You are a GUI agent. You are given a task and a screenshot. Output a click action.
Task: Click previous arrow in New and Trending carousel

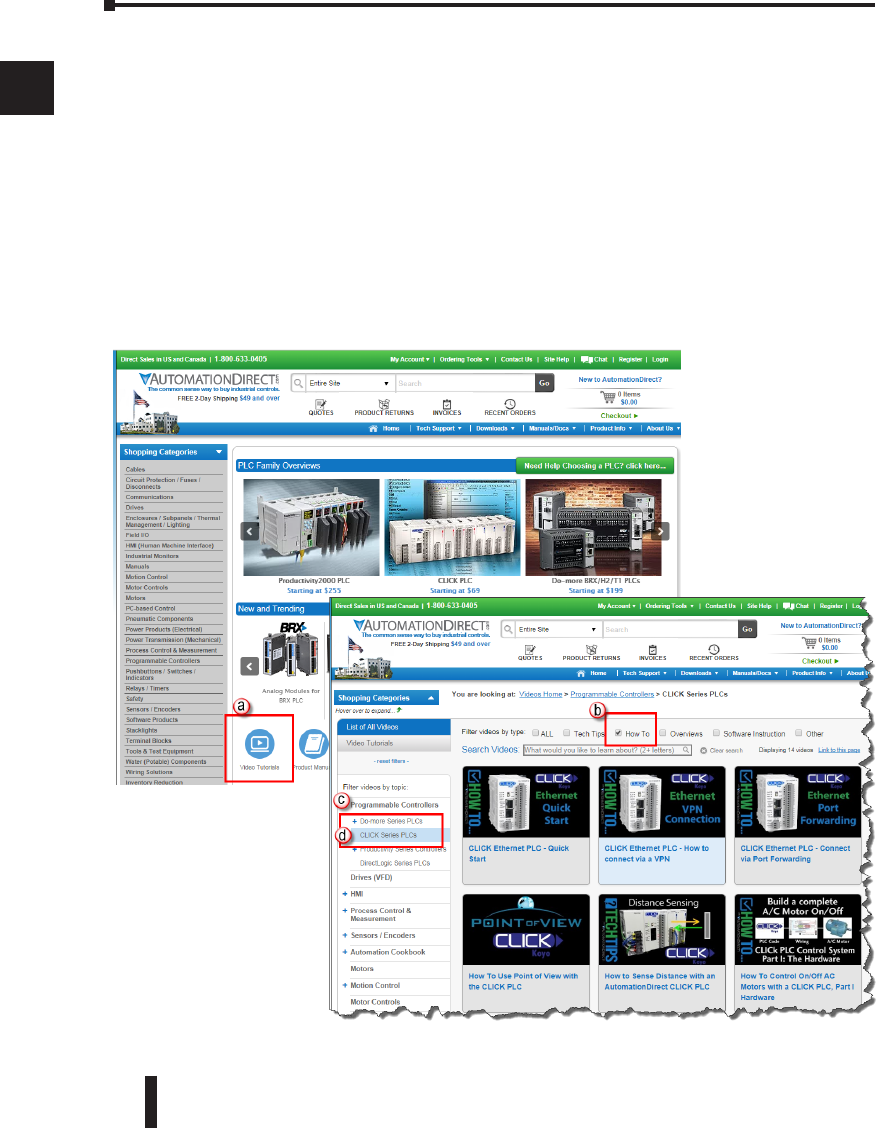click(x=250, y=666)
